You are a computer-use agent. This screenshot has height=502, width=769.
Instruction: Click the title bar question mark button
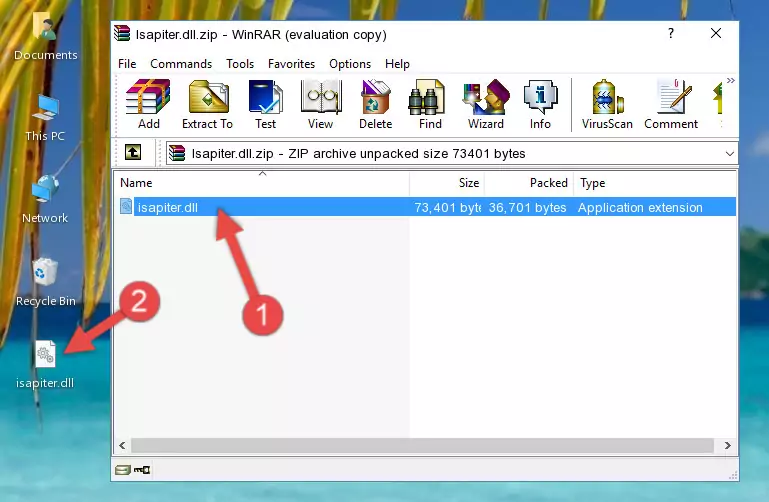670,33
